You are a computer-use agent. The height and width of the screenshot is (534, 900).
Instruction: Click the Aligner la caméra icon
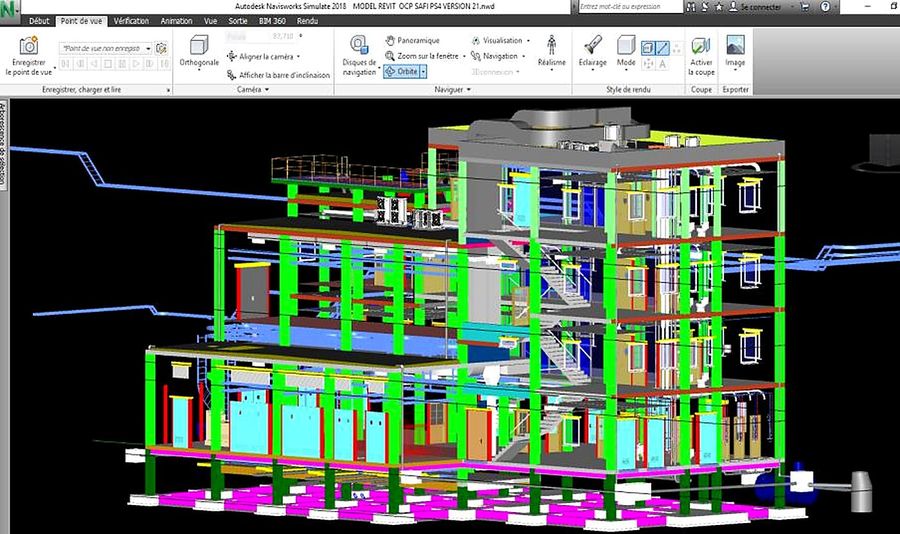[x=231, y=56]
